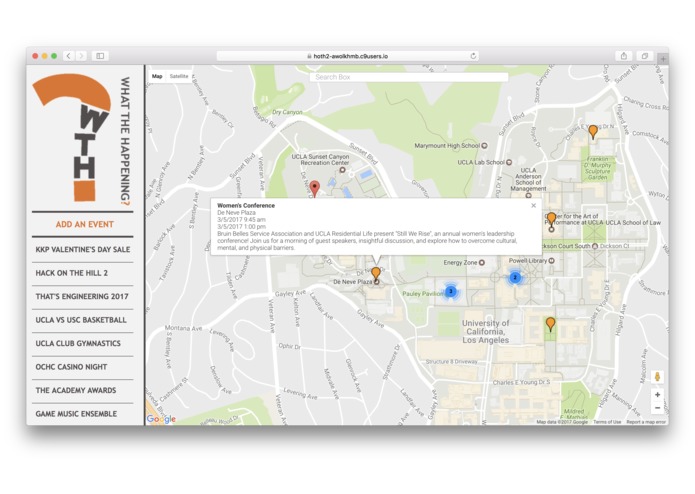Image resolution: width=695 pixels, height=494 pixels.
Task: Click the Marymount High School place icon
Action: 484,145
